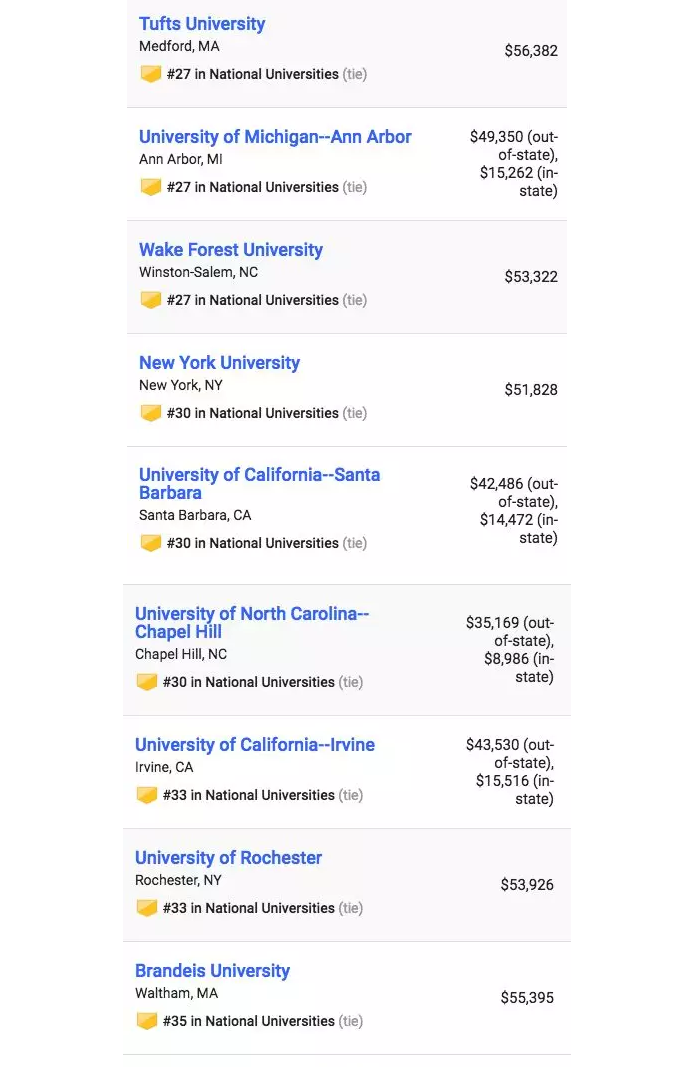Click the badge icon beside University of Rochester's rank
The image size is (677, 1067).
click(146, 907)
